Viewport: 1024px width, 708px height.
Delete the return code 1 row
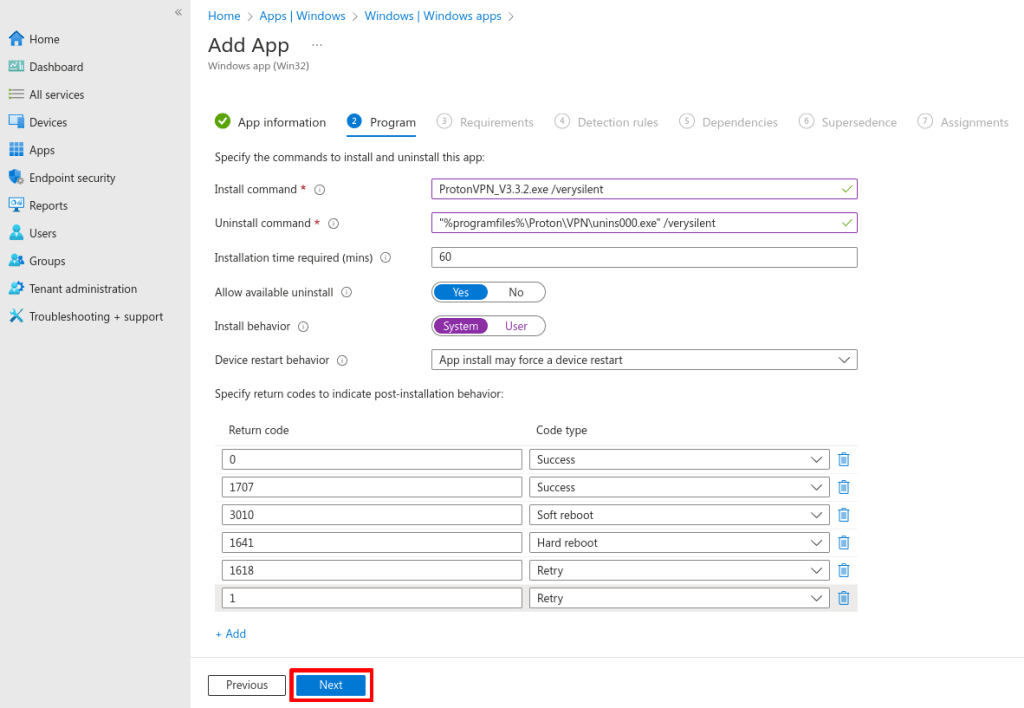[844, 598]
